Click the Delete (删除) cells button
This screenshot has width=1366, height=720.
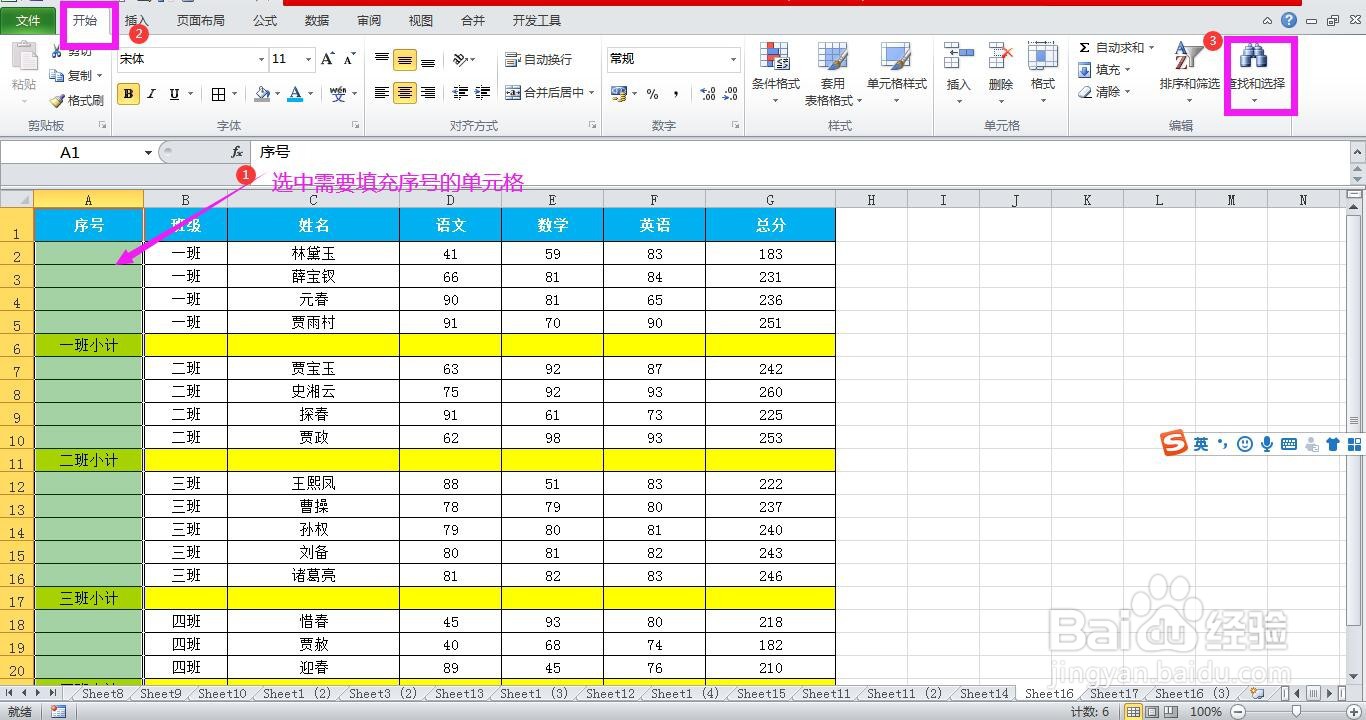click(x=1000, y=74)
